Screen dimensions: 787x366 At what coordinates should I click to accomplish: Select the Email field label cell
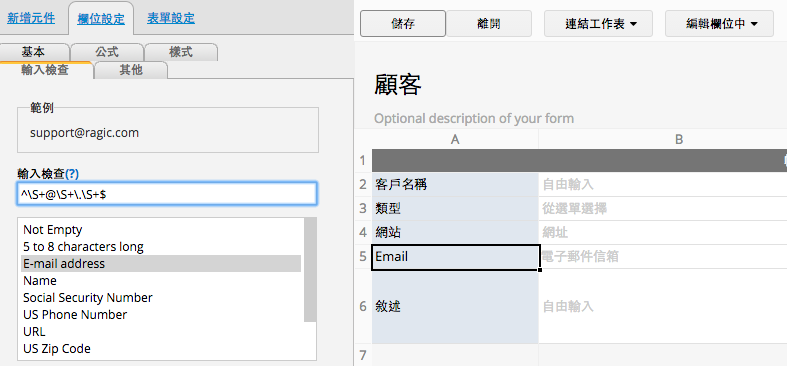(x=456, y=257)
